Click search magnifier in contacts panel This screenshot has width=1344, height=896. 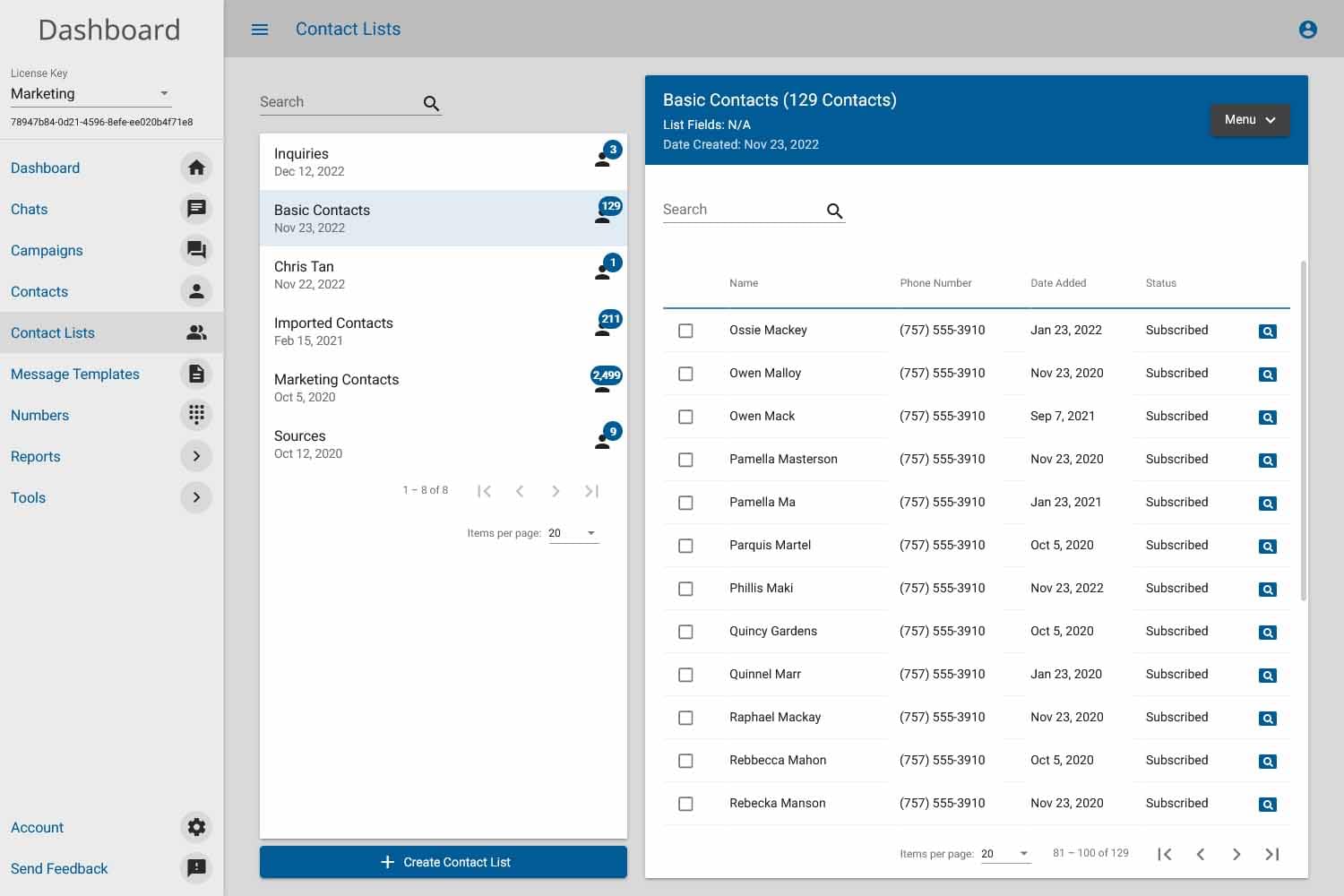(834, 211)
